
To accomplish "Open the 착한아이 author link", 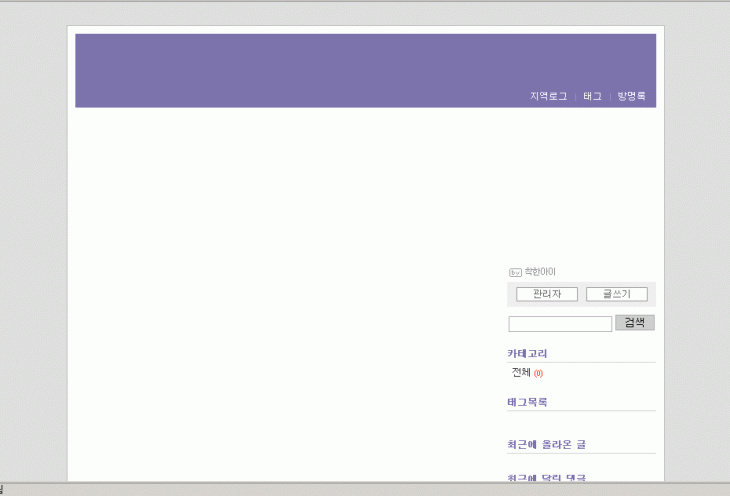I will (x=540, y=272).
